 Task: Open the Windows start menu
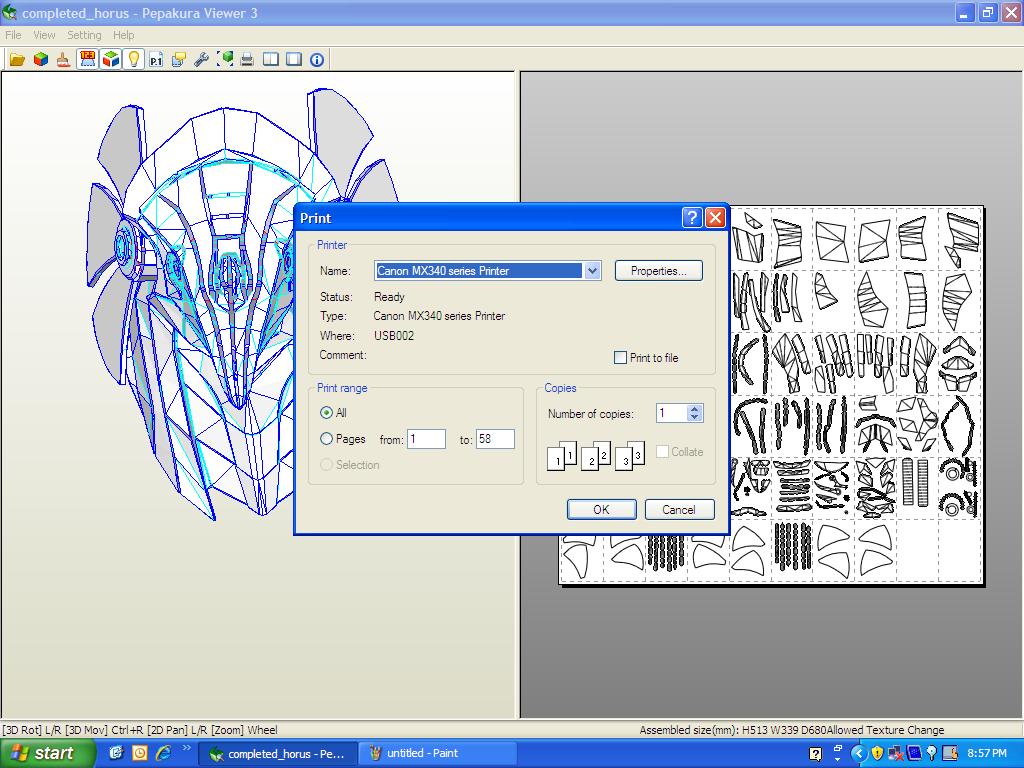click(x=46, y=753)
